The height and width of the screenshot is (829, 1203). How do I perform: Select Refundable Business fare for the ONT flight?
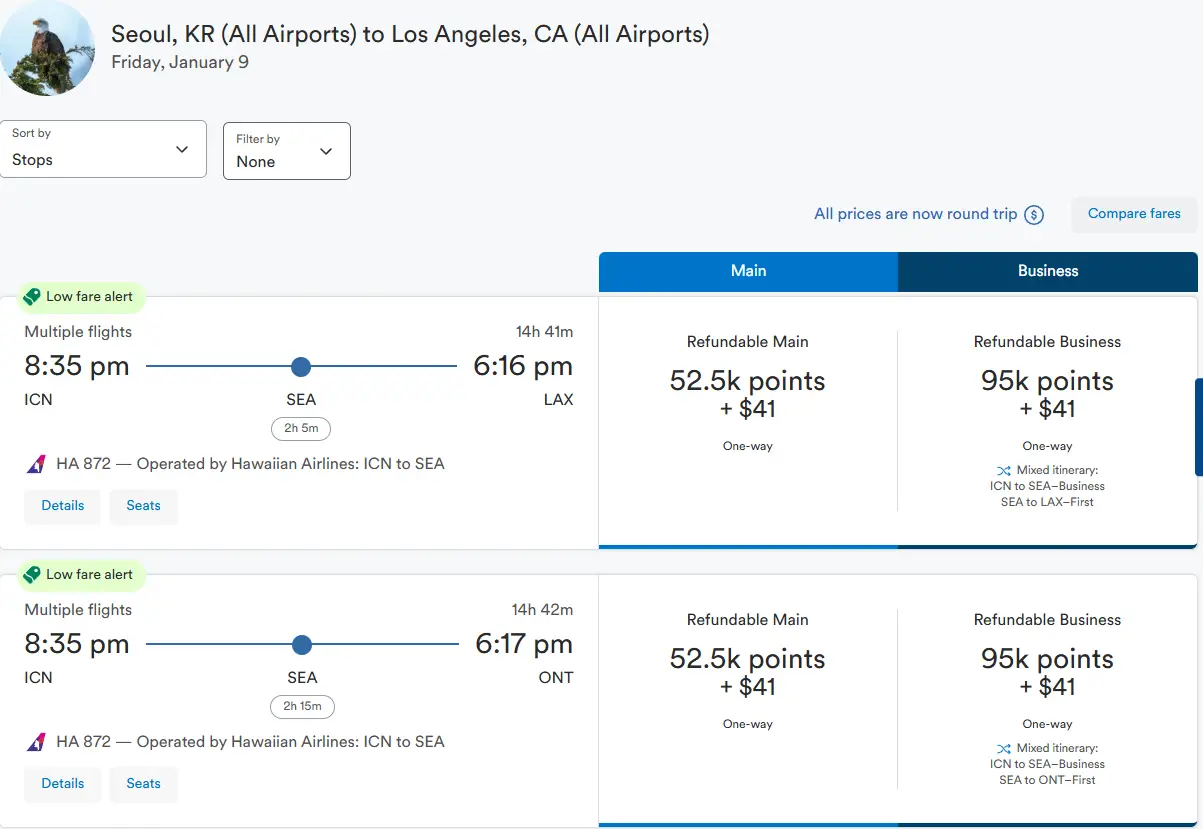point(1047,699)
